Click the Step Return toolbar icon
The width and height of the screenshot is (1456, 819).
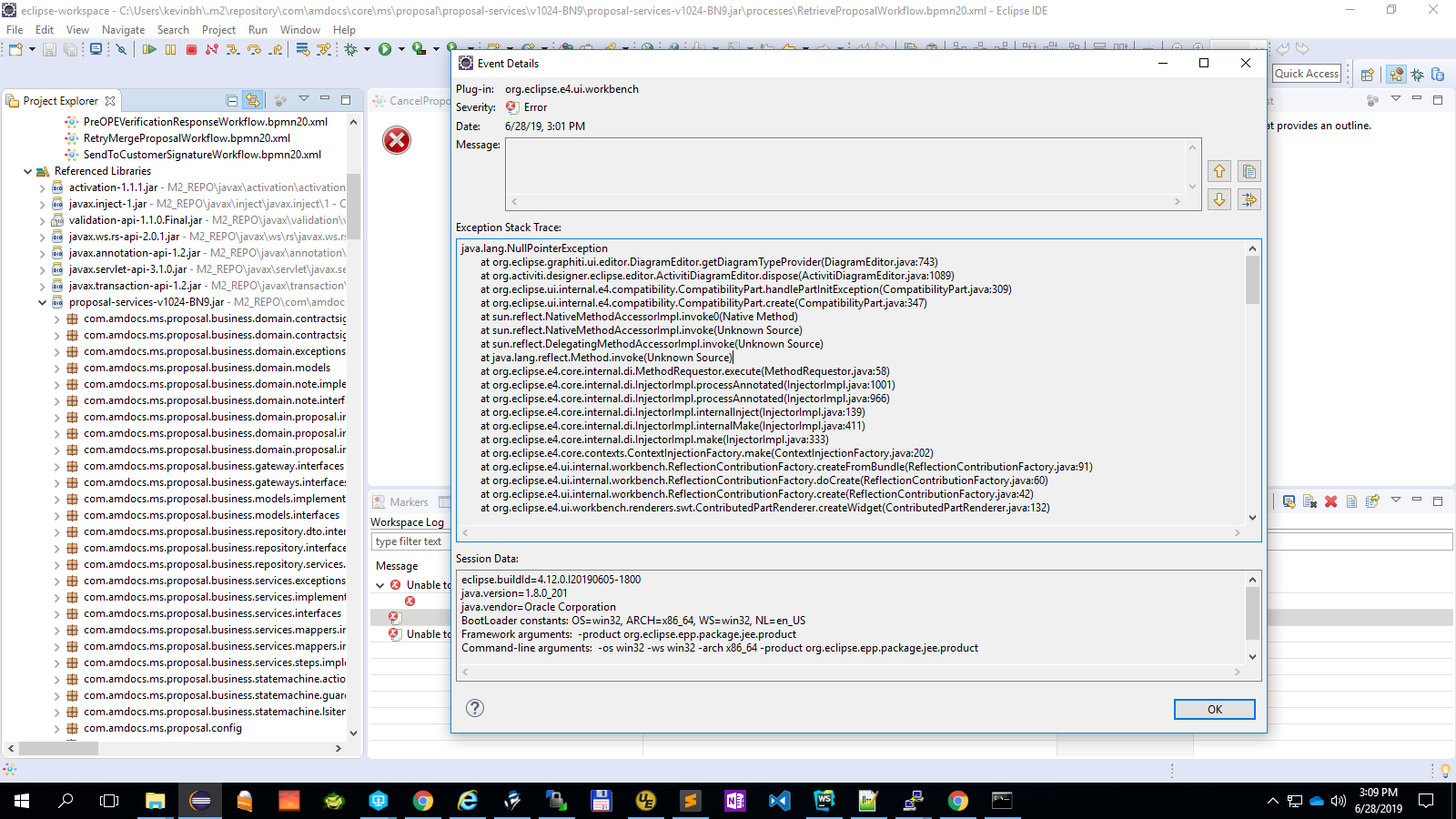[x=276, y=49]
